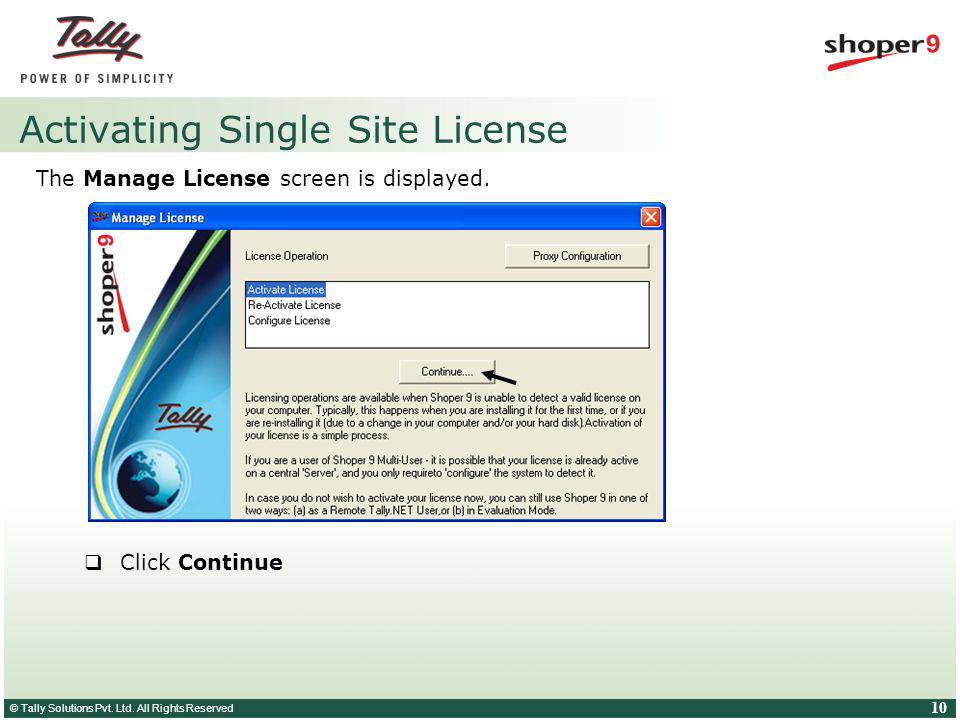
Task: Click the Shoper 9 Multi-User paragraph
Action: pos(441,467)
